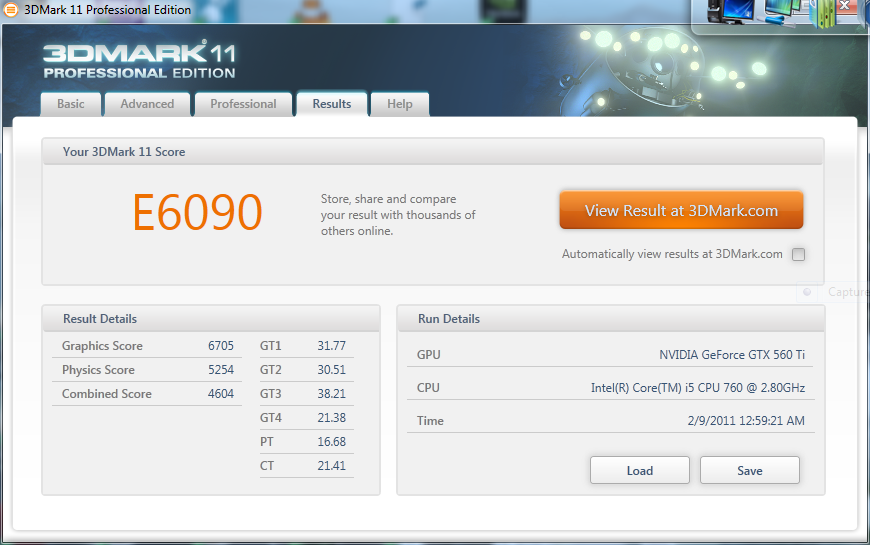This screenshot has width=870, height=545.
Task: Select the Physics Score row
Action: [146, 370]
